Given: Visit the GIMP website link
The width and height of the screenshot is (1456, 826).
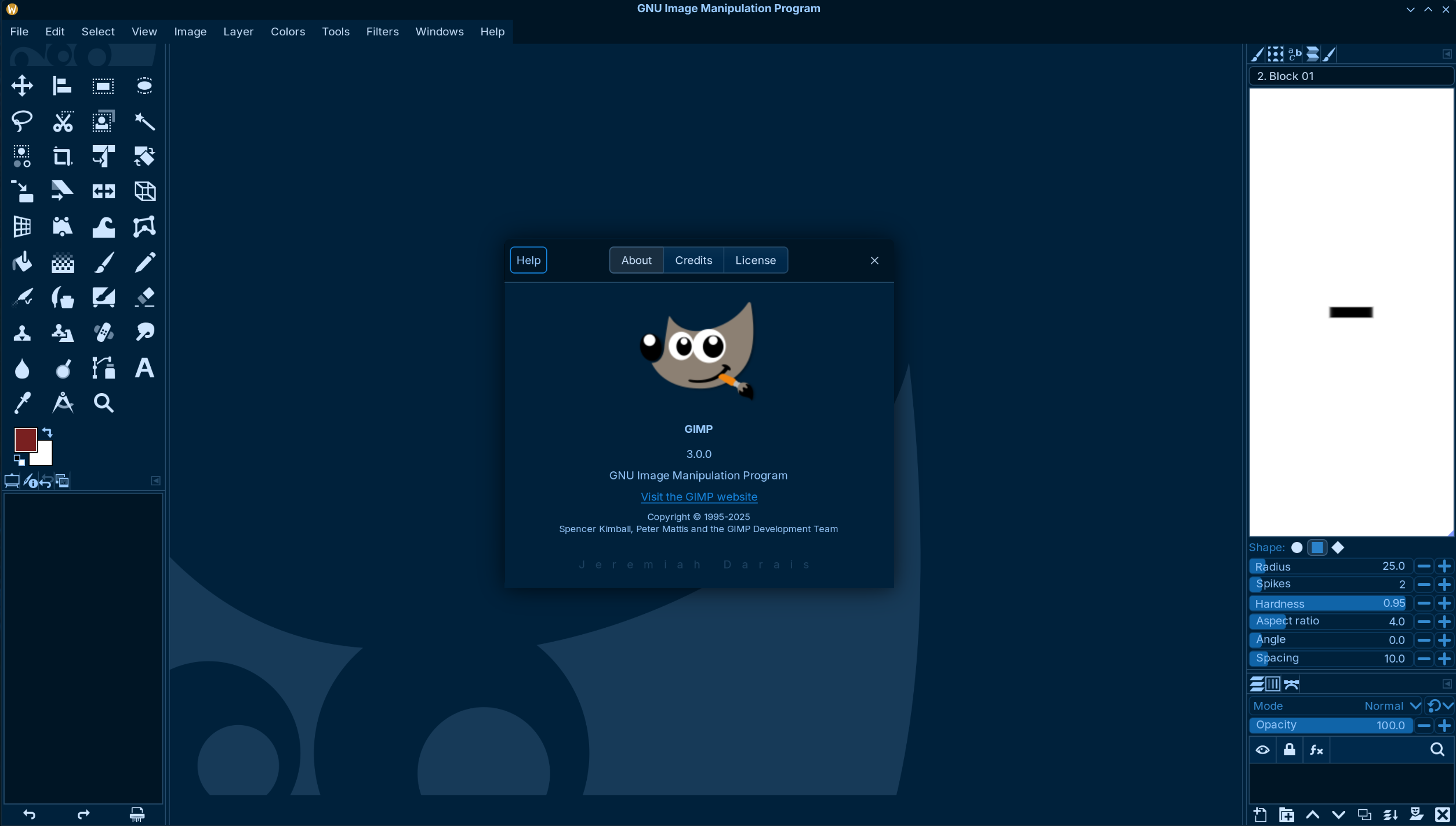Looking at the screenshot, I should click(x=699, y=497).
